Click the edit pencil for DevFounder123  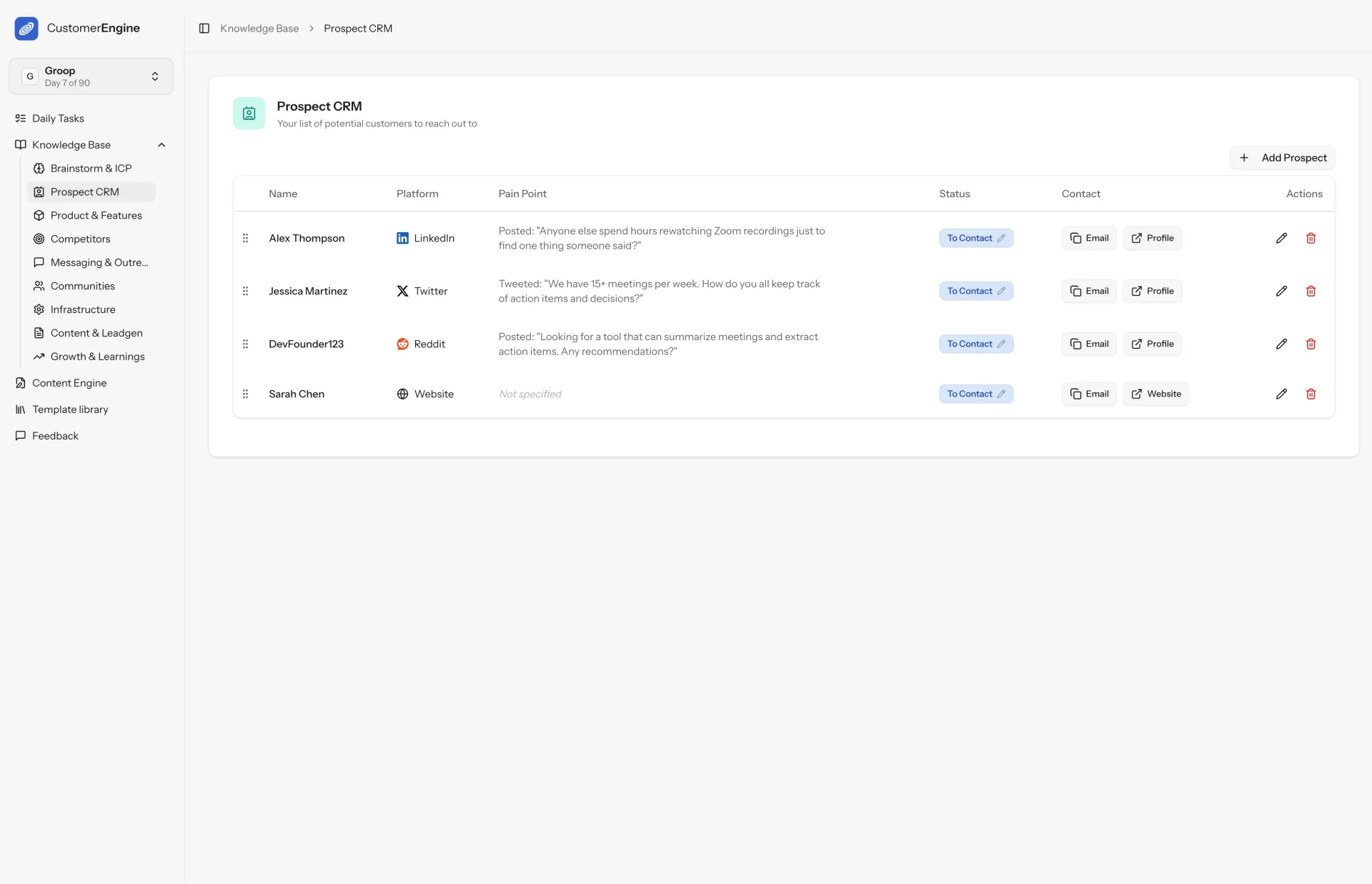click(x=1281, y=344)
